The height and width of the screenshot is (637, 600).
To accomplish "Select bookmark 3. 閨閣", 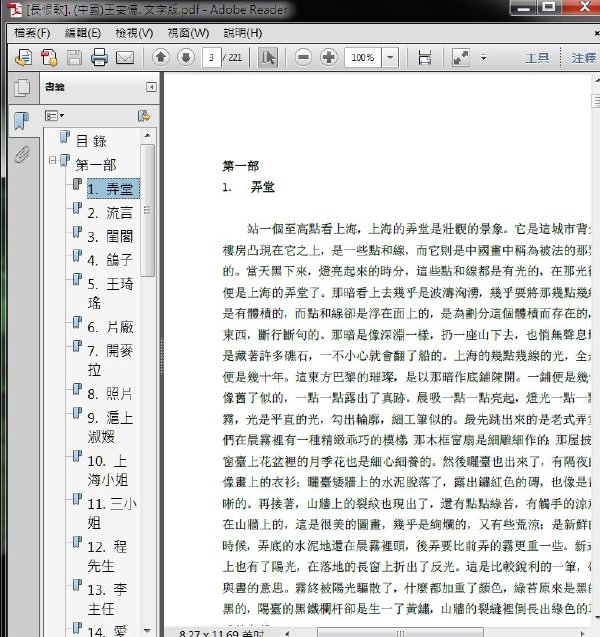I will coord(110,236).
